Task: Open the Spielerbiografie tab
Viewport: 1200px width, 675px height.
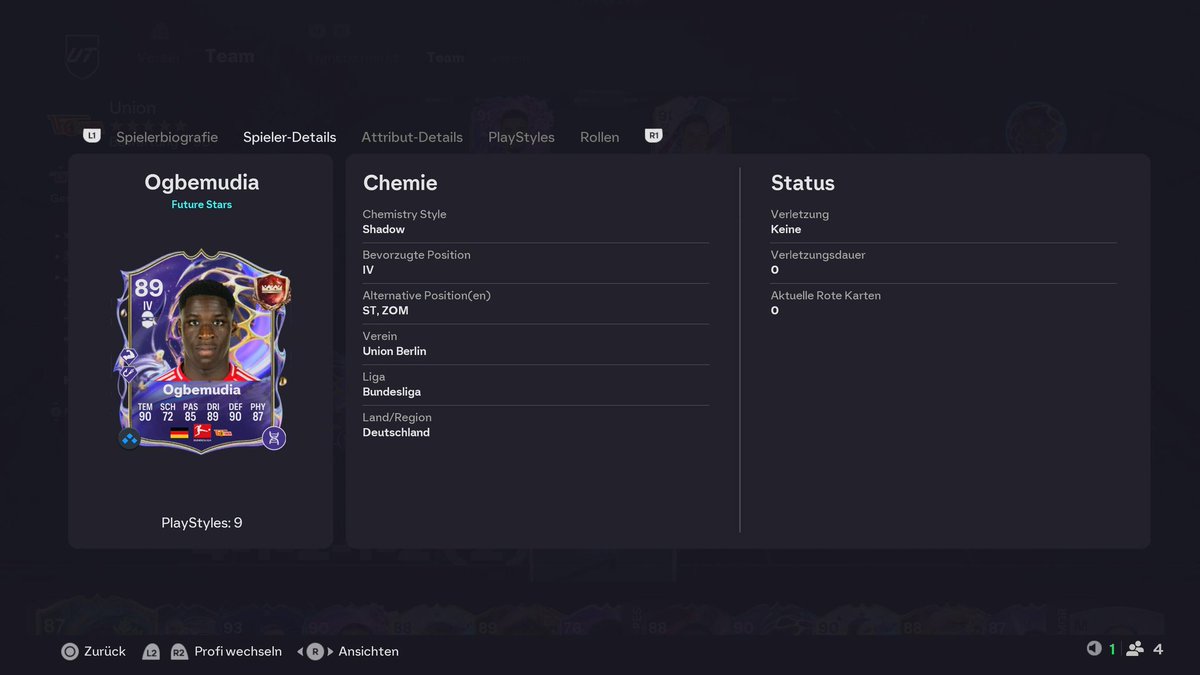Action: (x=167, y=137)
